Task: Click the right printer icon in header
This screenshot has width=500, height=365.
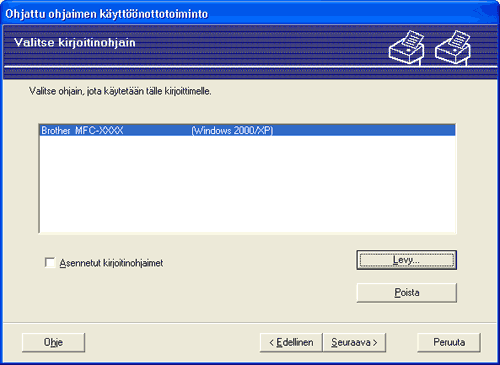Action: [x=453, y=47]
